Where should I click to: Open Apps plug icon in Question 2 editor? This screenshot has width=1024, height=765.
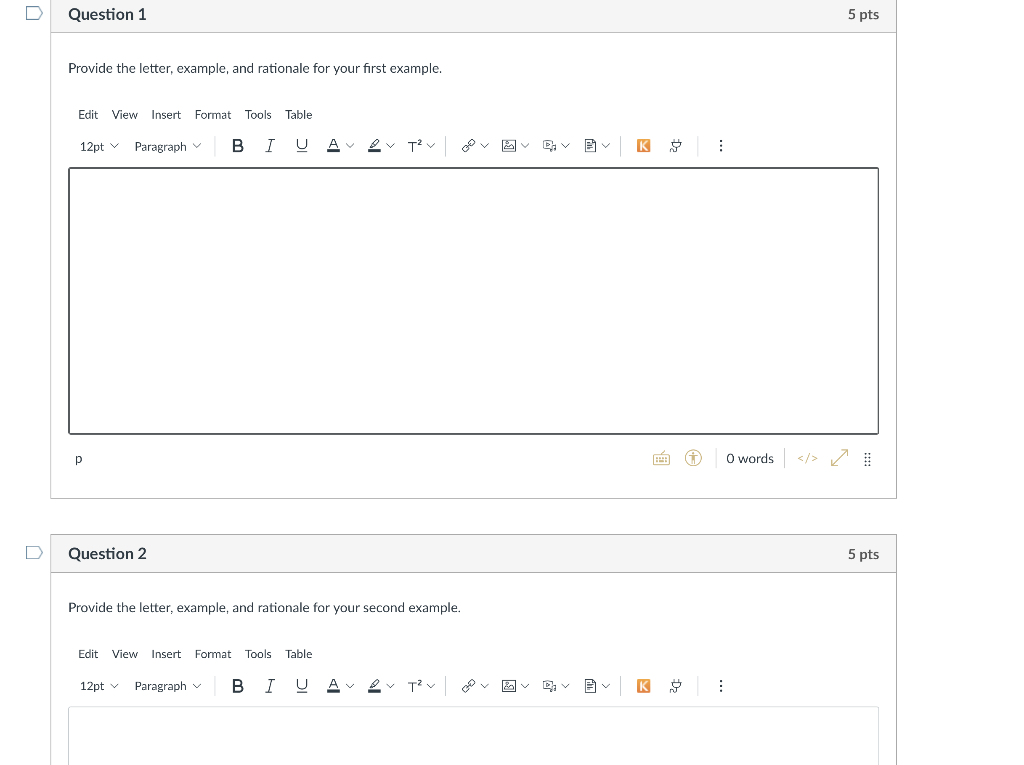click(676, 685)
